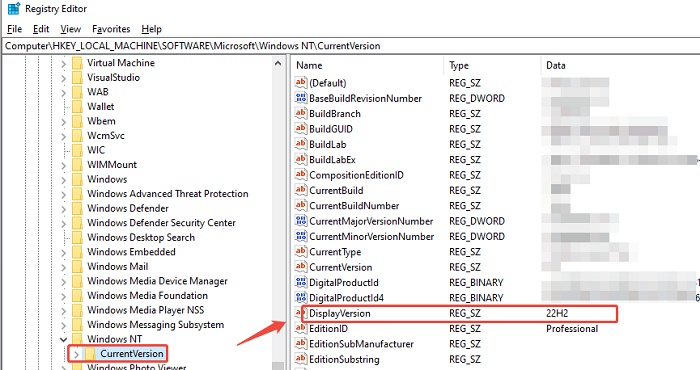
Task: Click the EditionSubManufacturer string icon
Action: tap(301, 344)
